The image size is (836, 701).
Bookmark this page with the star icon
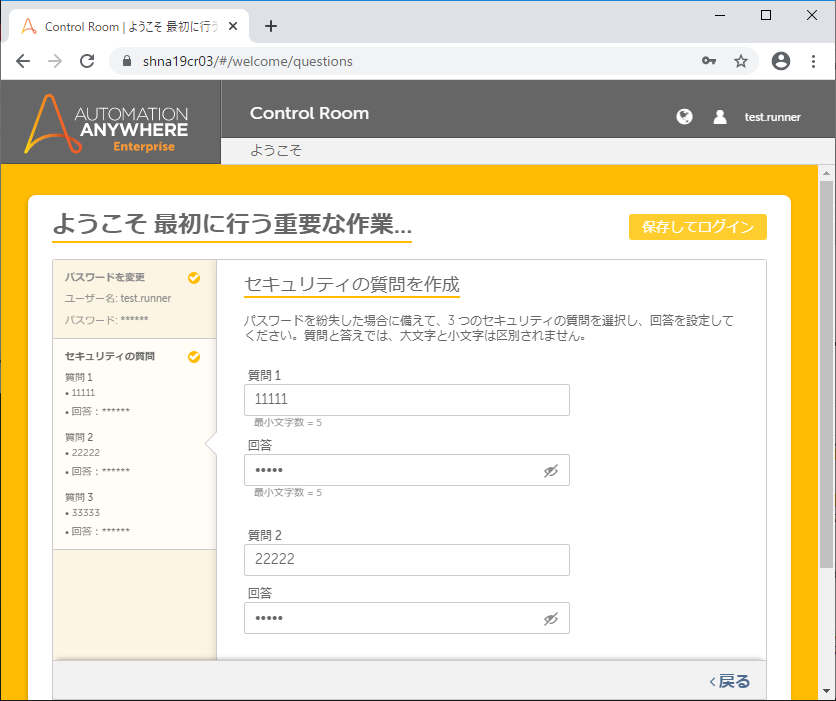[x=741, y=61]
